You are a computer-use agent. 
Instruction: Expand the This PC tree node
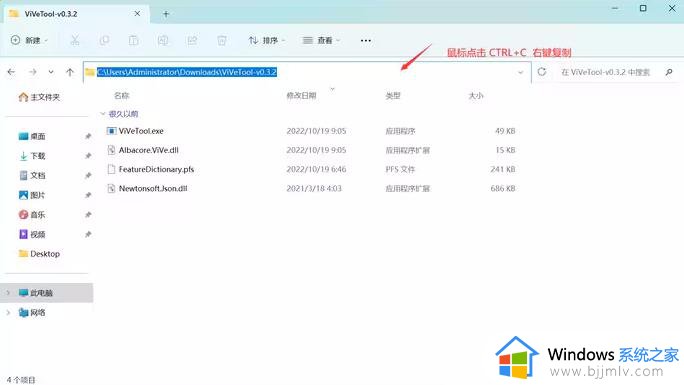click(8, 293)
